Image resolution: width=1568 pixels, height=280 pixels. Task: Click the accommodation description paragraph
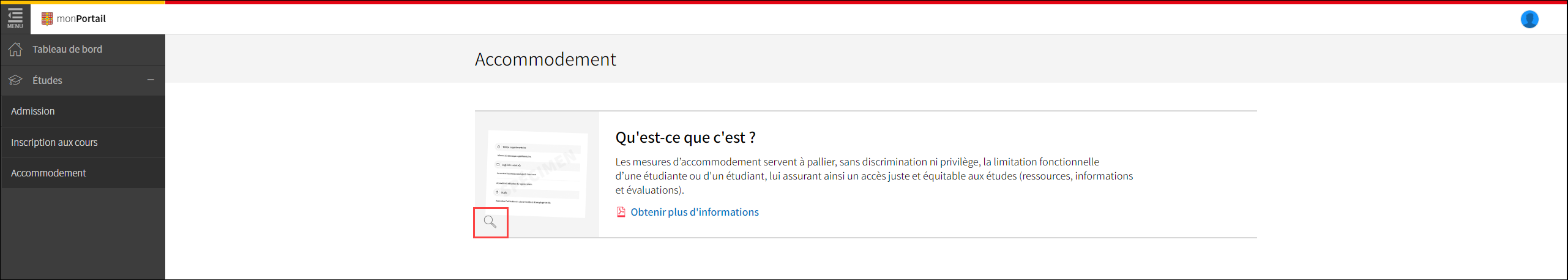pos(874,176)
